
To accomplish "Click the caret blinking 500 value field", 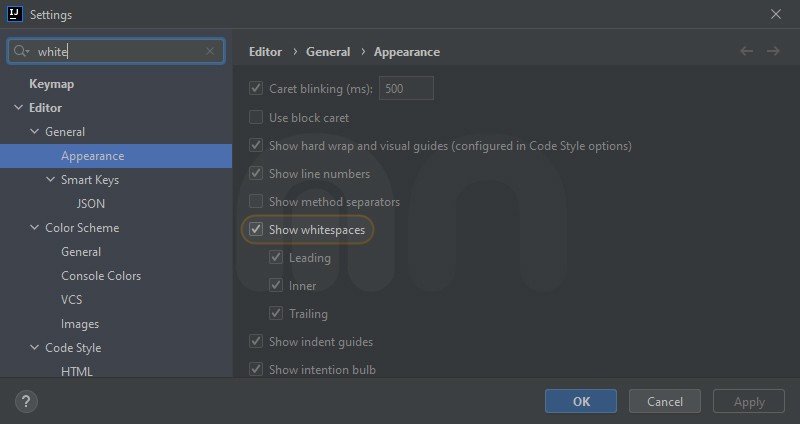I will coord(406,88).
